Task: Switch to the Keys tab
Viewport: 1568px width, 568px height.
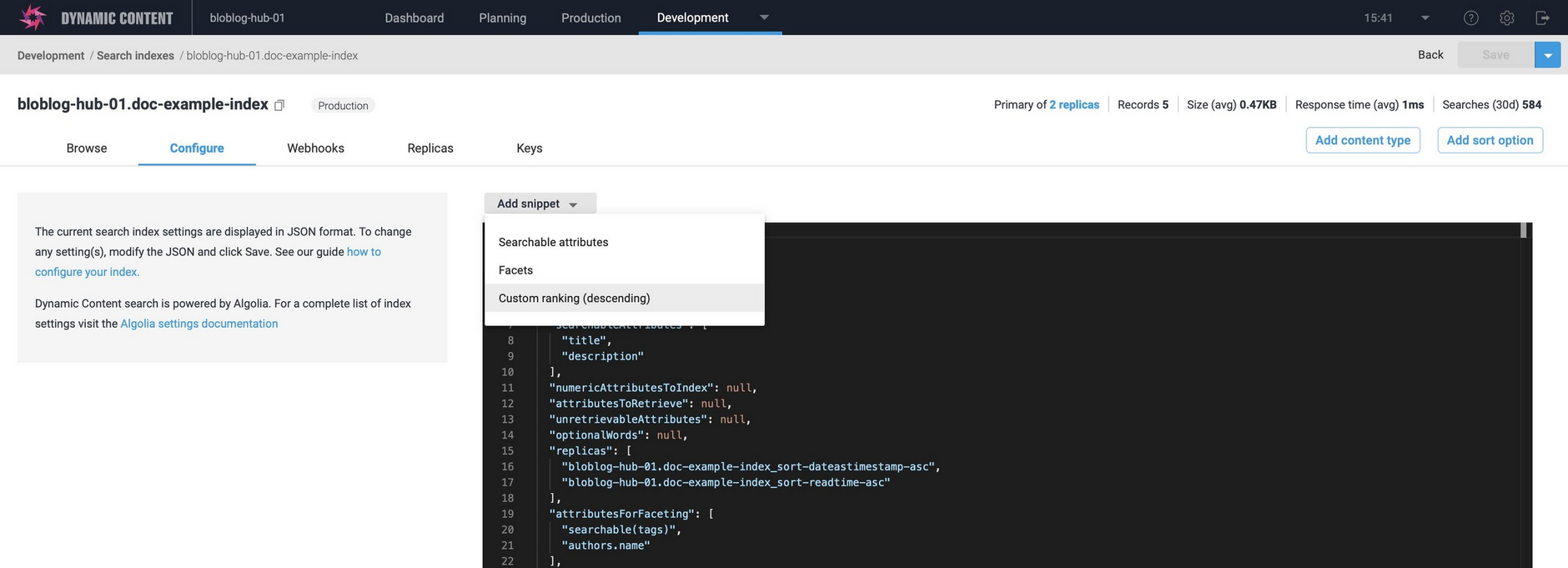Action: point(530,148)
